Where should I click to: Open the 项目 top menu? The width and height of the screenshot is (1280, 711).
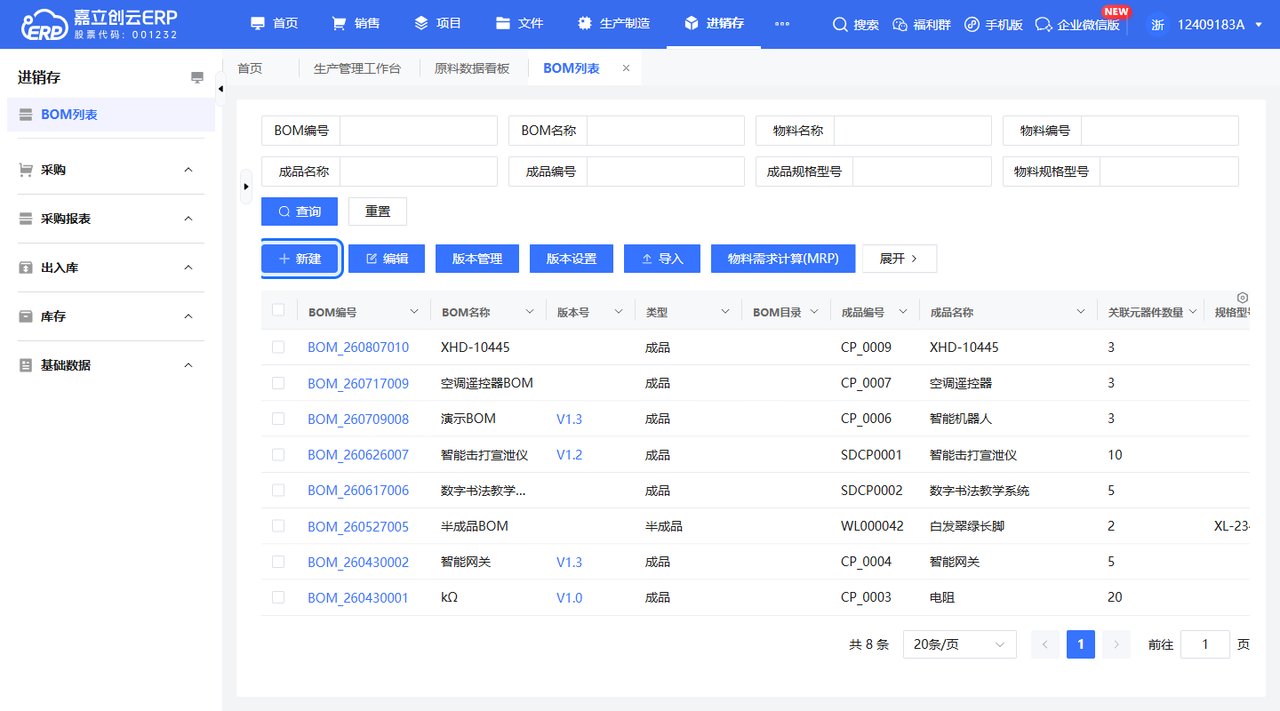(437, 24)
